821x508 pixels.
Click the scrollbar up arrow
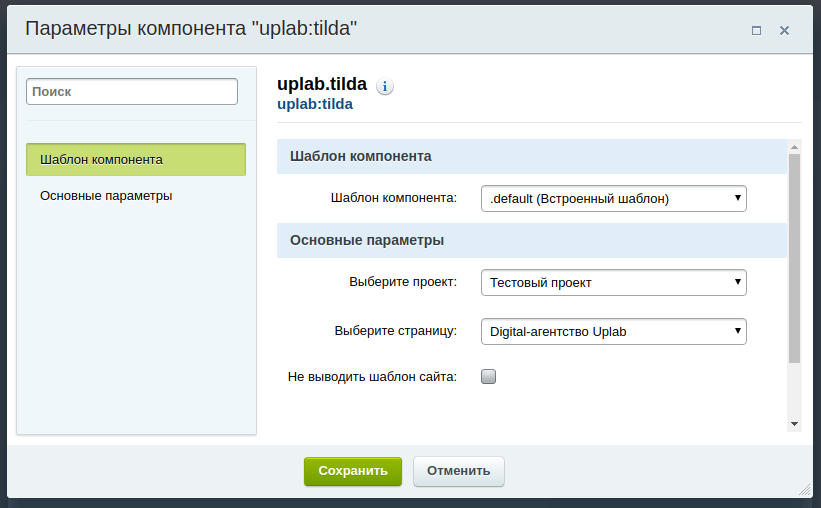coord(794,147)
